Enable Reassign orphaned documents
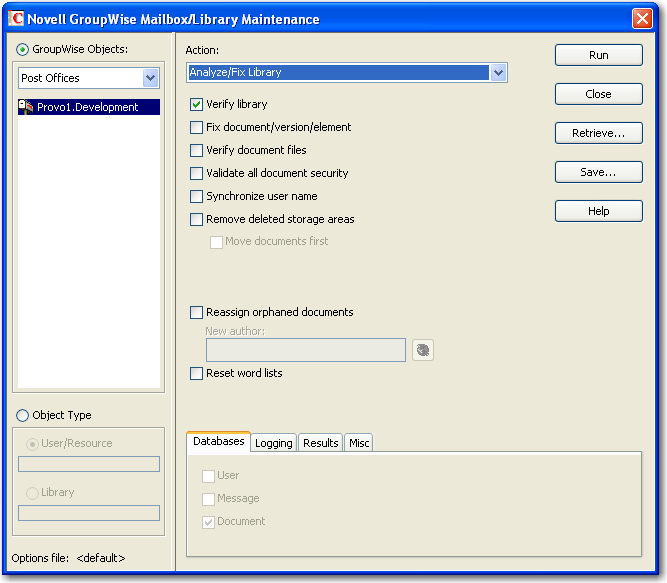 point(197,312)
